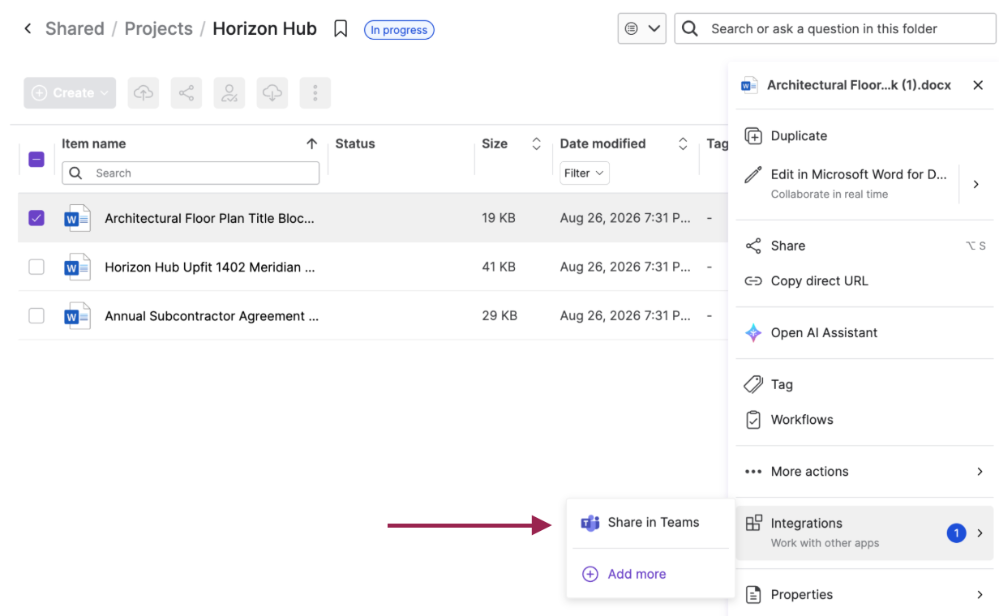999x616 pixels.
Task: Click the 41 KB size cell
Action: coord(498,267)
